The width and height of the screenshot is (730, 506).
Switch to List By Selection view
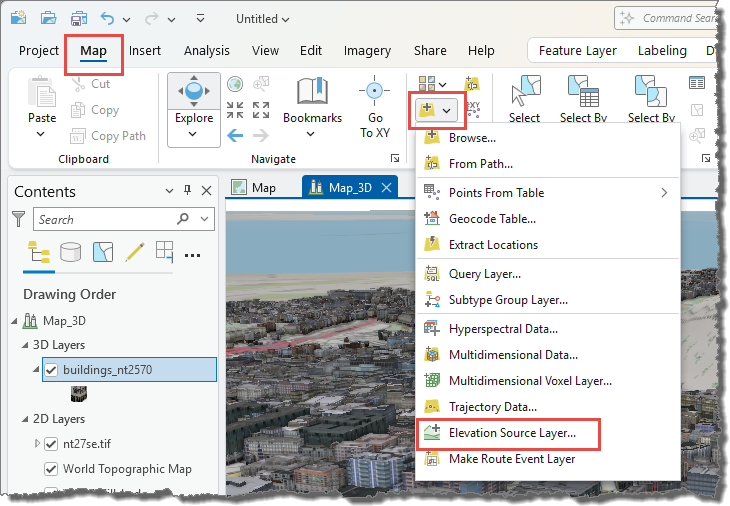(103, 253)
